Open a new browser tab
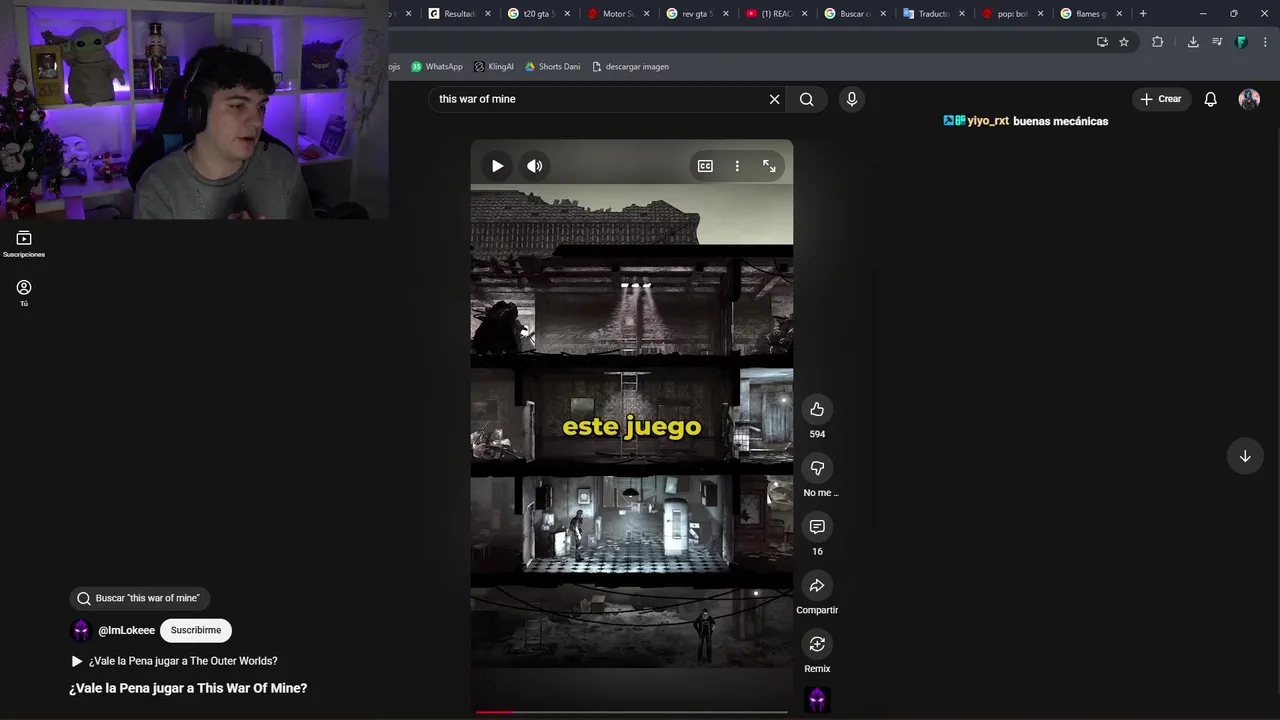The width and height of the screenshot is (1280, 720). (1143, 14)
